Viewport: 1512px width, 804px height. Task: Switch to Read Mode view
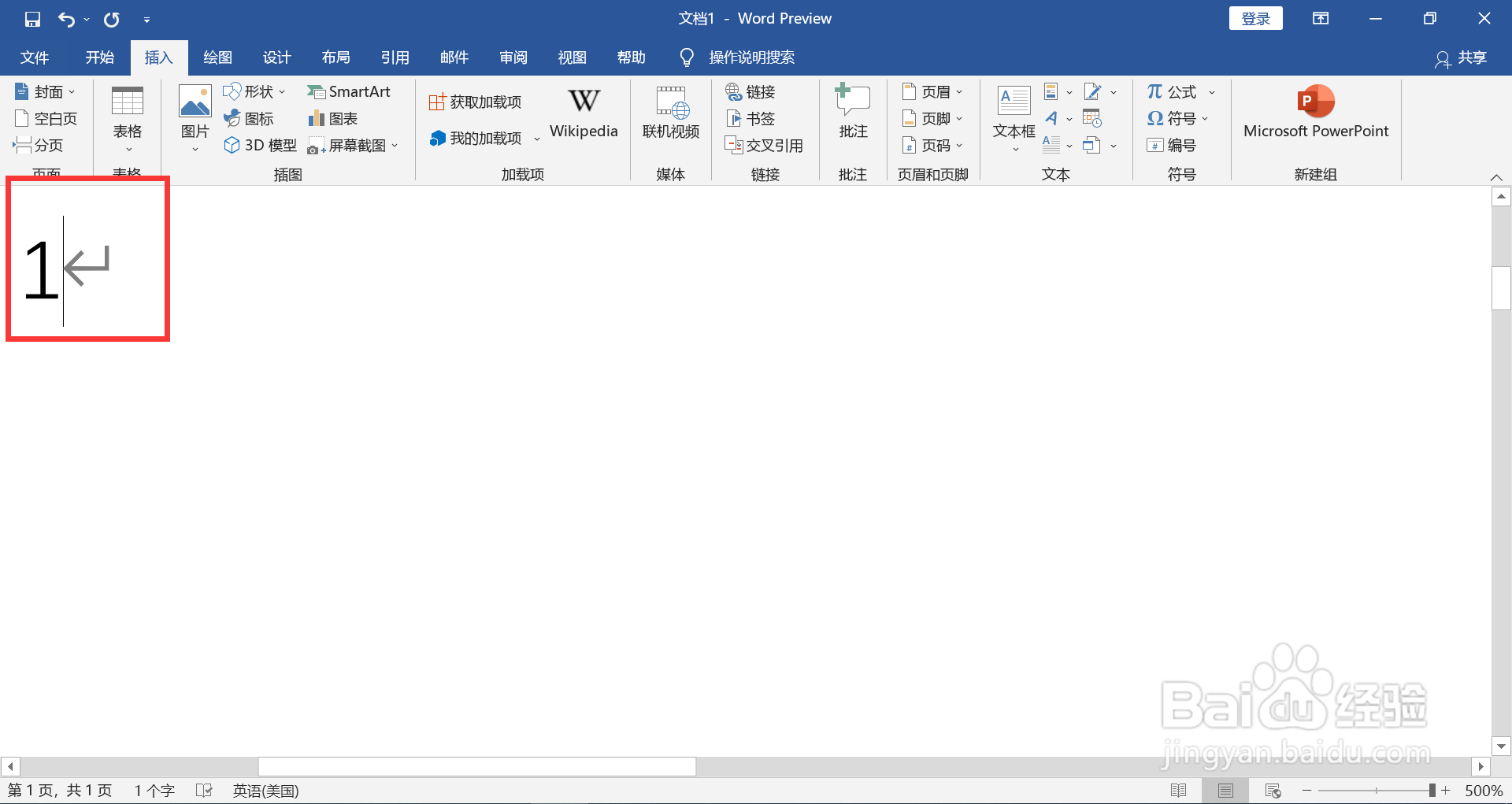[x=1180, y=790]
